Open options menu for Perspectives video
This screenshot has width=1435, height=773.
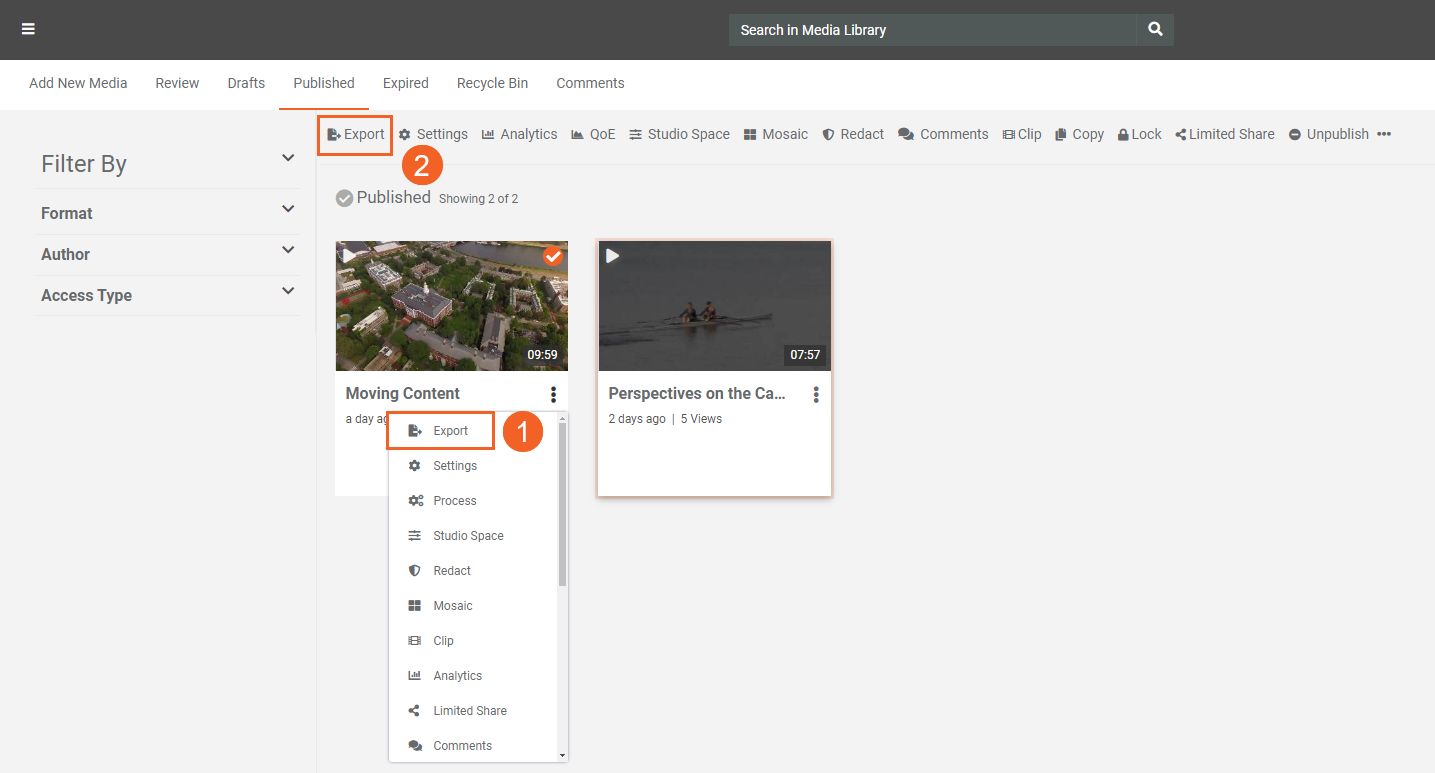point(816,395)
